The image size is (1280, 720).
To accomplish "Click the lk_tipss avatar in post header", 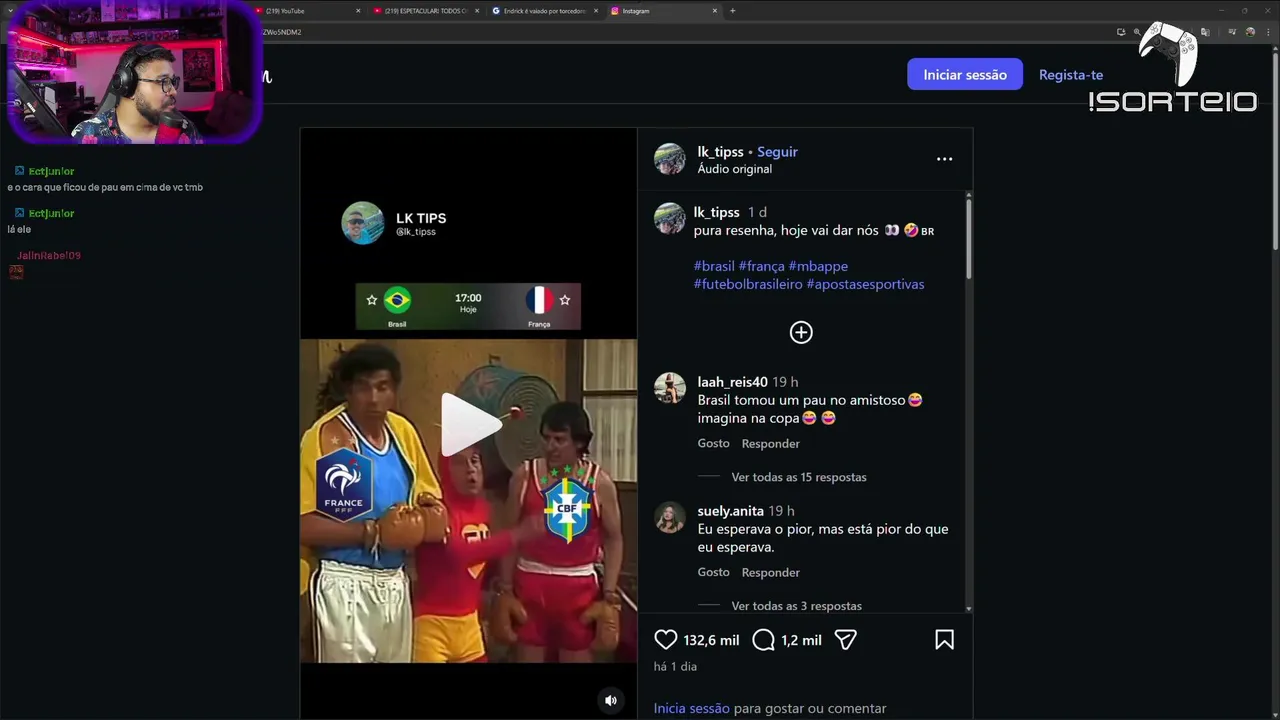I will click(670, 159).
